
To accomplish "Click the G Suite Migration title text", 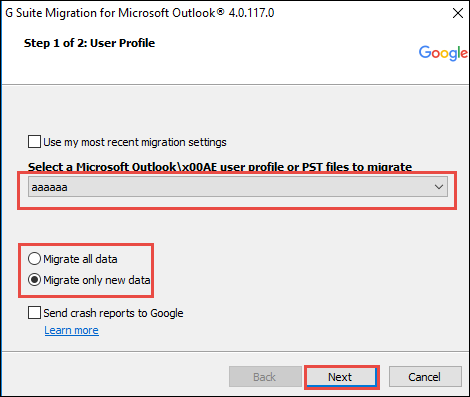I will [140, 13].
